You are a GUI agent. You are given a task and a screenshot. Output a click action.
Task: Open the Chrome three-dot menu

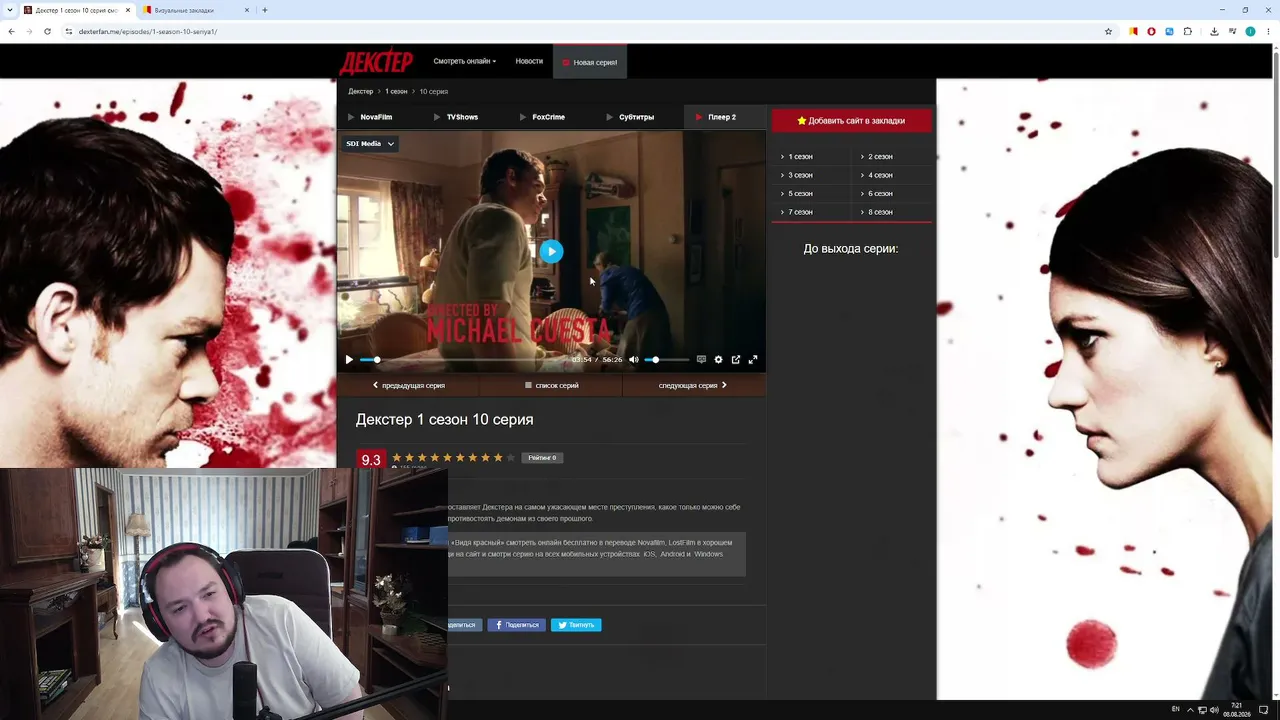pyautogui.click(x=1268, y=31)
